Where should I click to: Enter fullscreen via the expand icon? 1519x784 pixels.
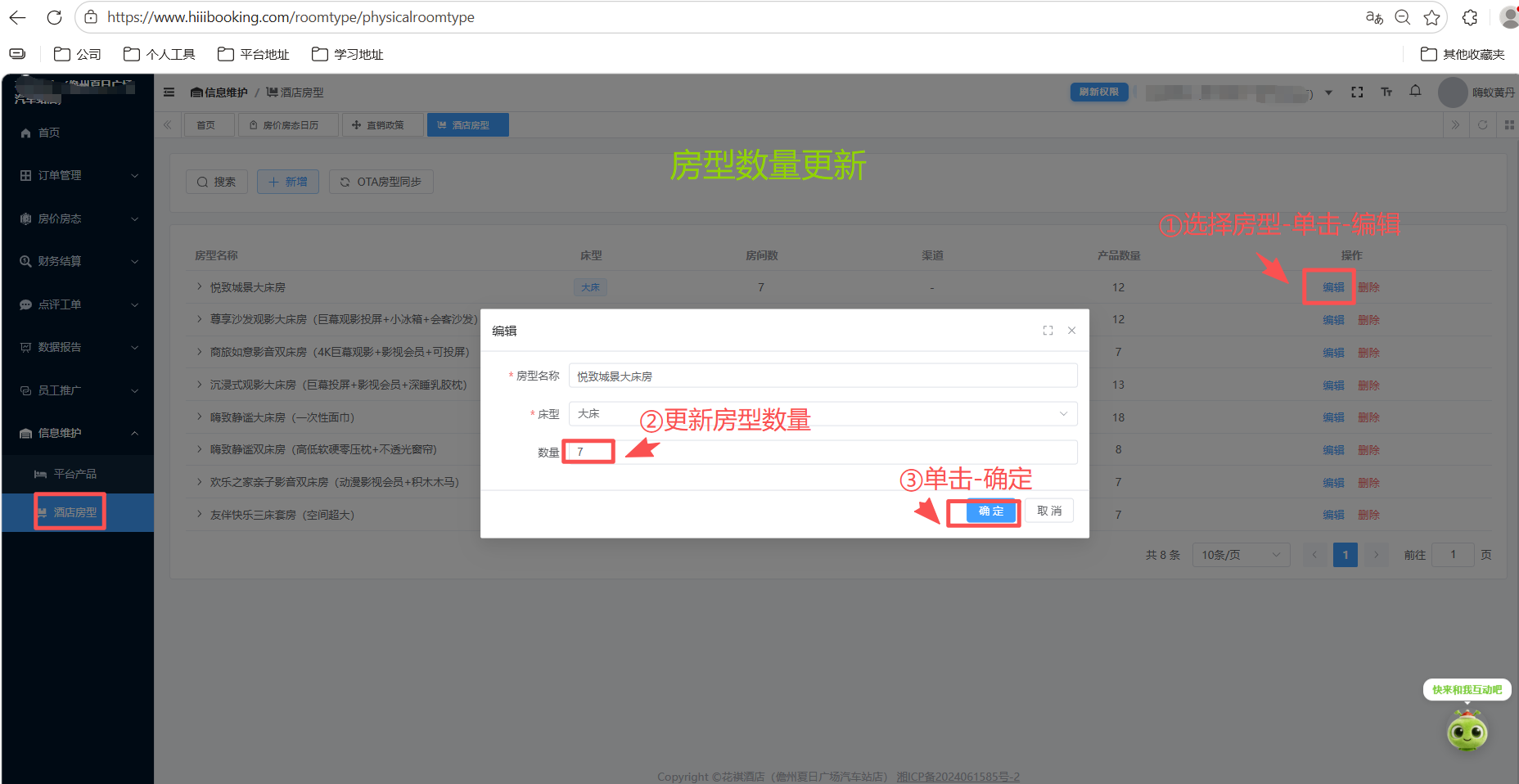click(1357, 92)
